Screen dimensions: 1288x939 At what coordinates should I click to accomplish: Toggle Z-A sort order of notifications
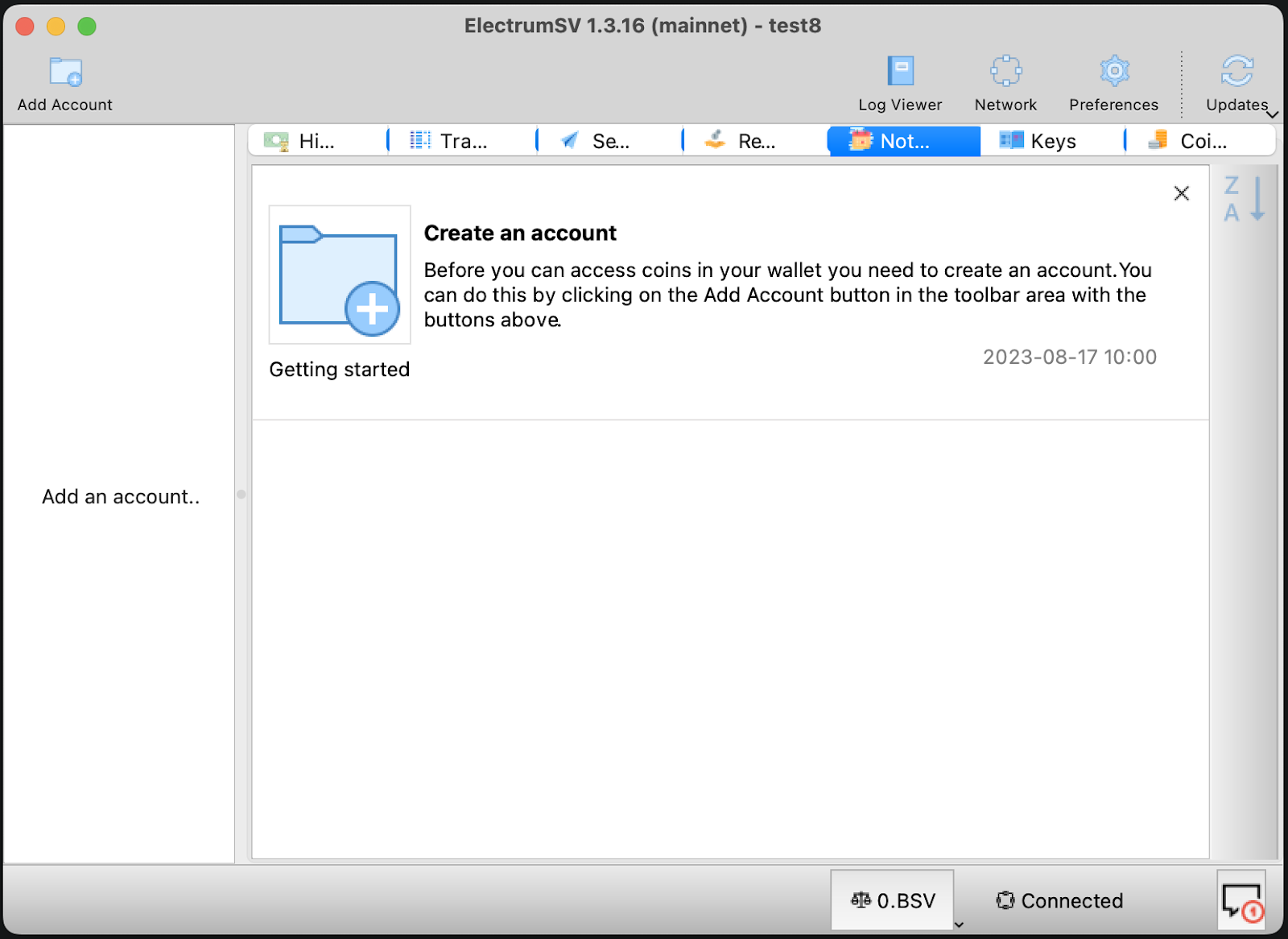[x=1245, y=198]
